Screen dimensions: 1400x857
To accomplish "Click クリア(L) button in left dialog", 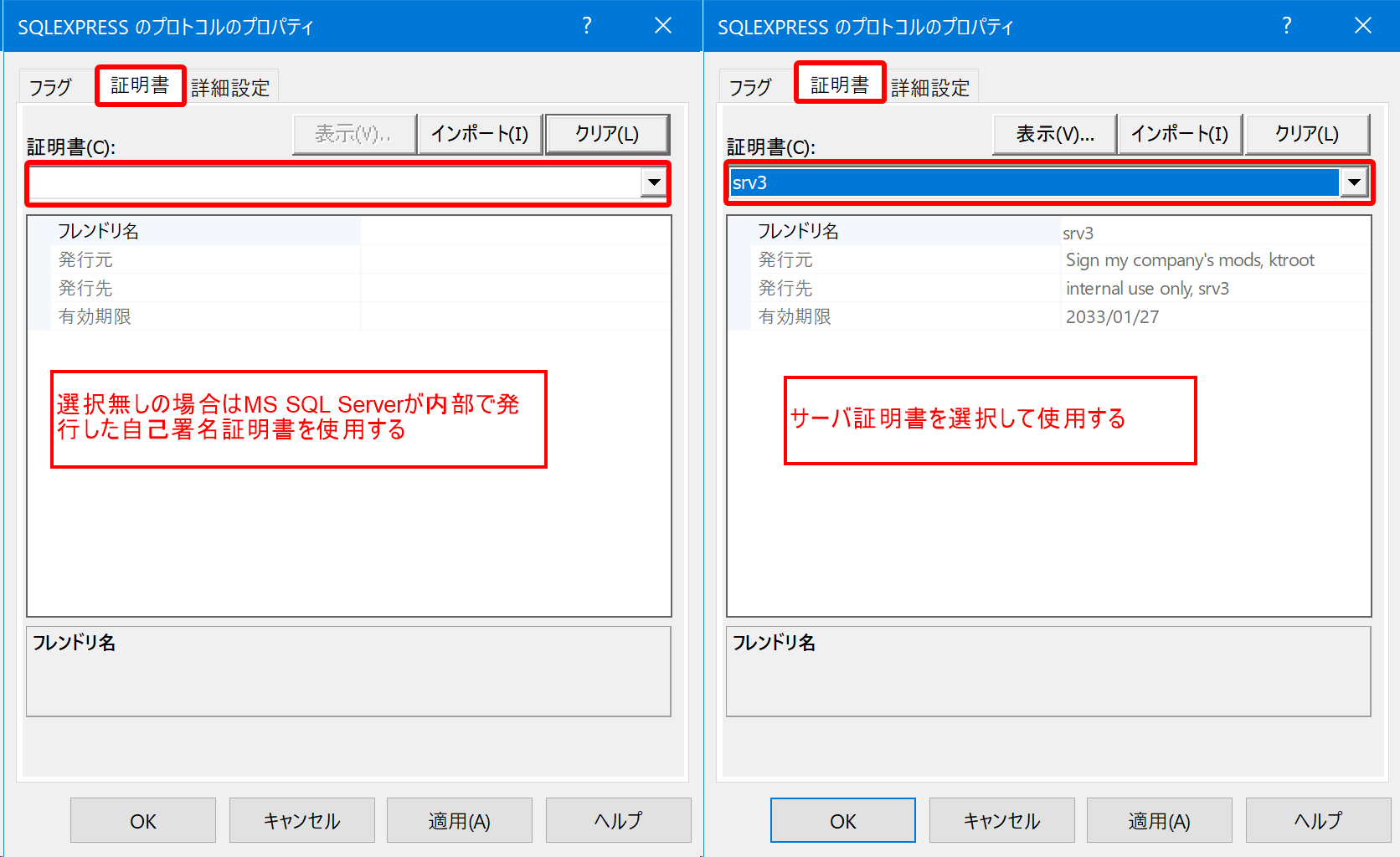I will 607,134.
